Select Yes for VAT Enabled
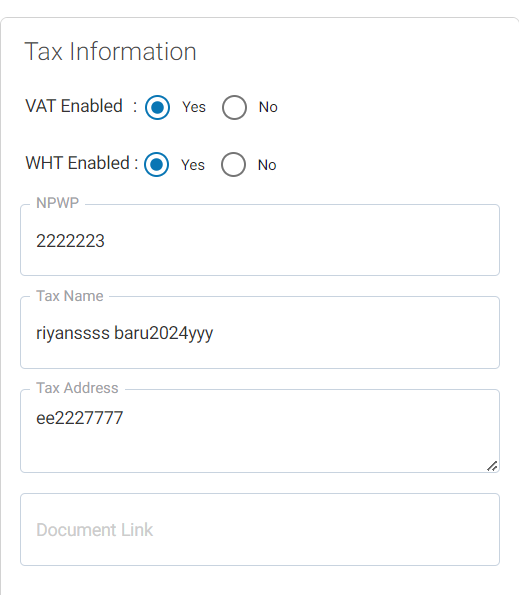This screenshot has height=595, width=519. (157, 107)
